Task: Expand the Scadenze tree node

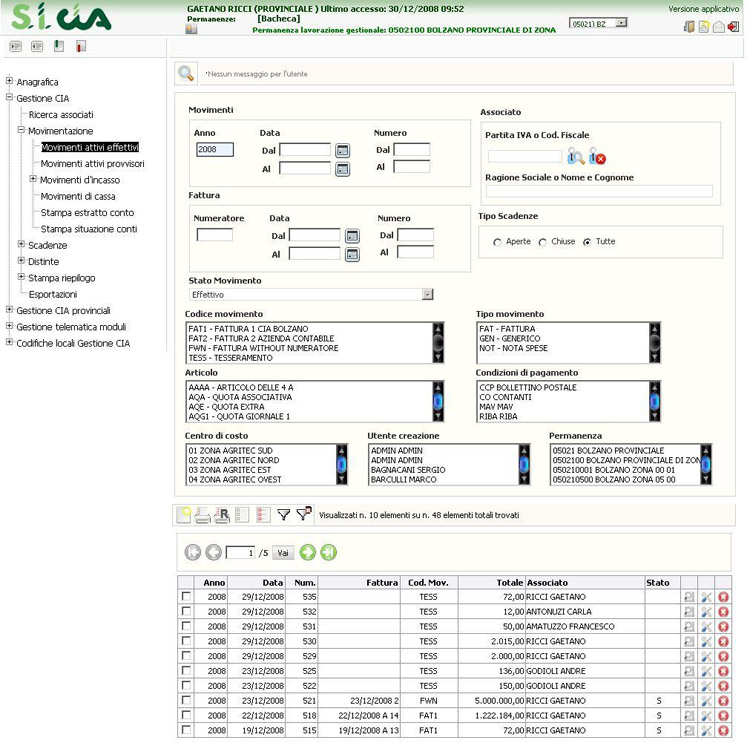Action: coord(21,244)
